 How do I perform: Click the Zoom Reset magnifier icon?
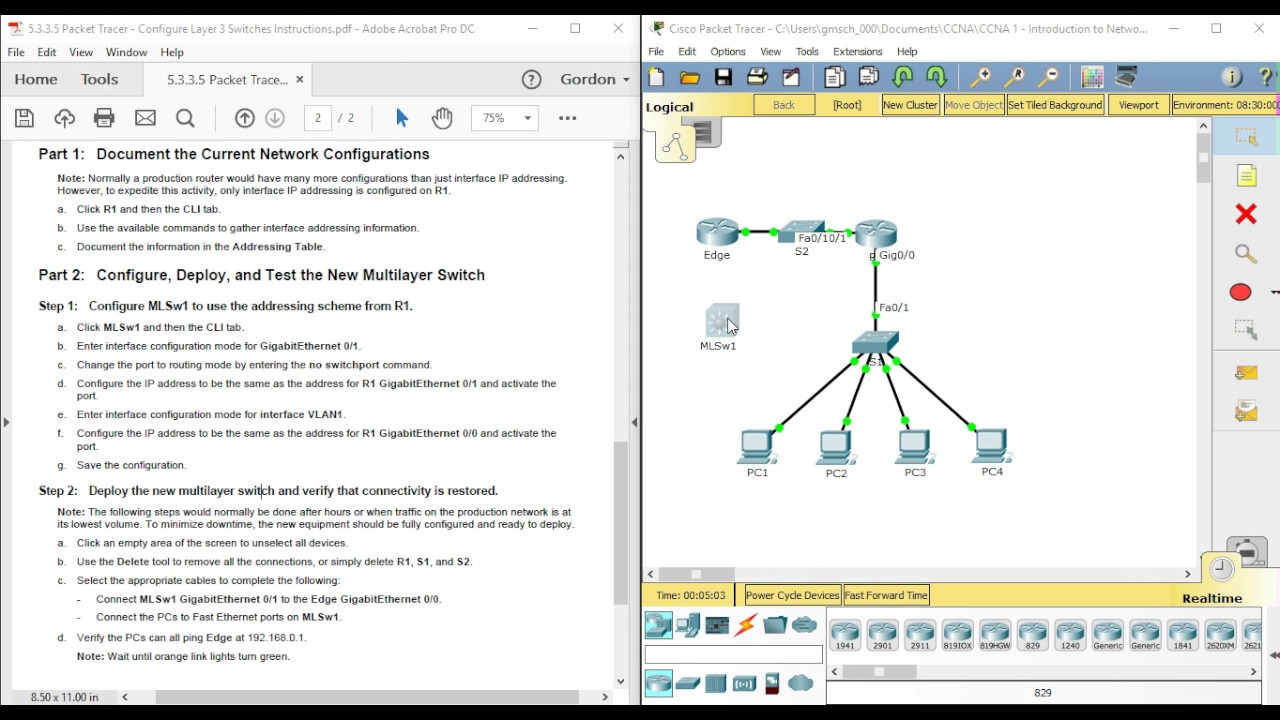(x=1015, y=77)
